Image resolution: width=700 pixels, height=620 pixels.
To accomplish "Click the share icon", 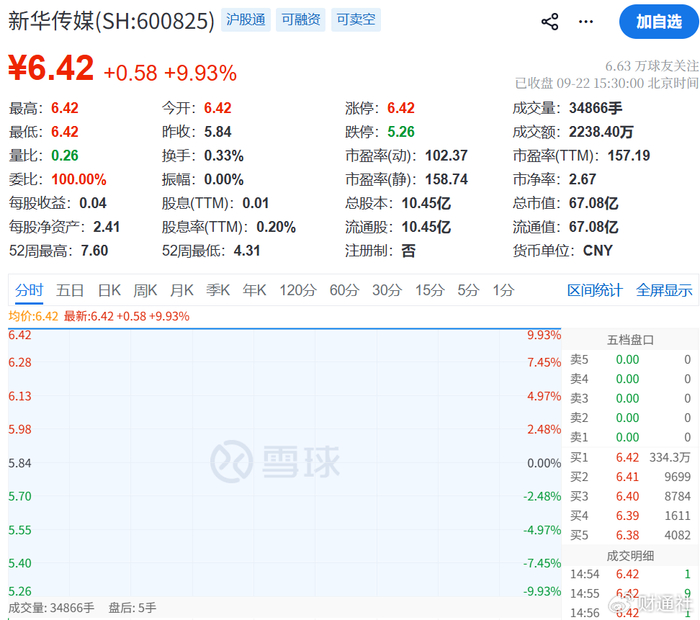I will (550, 21).
